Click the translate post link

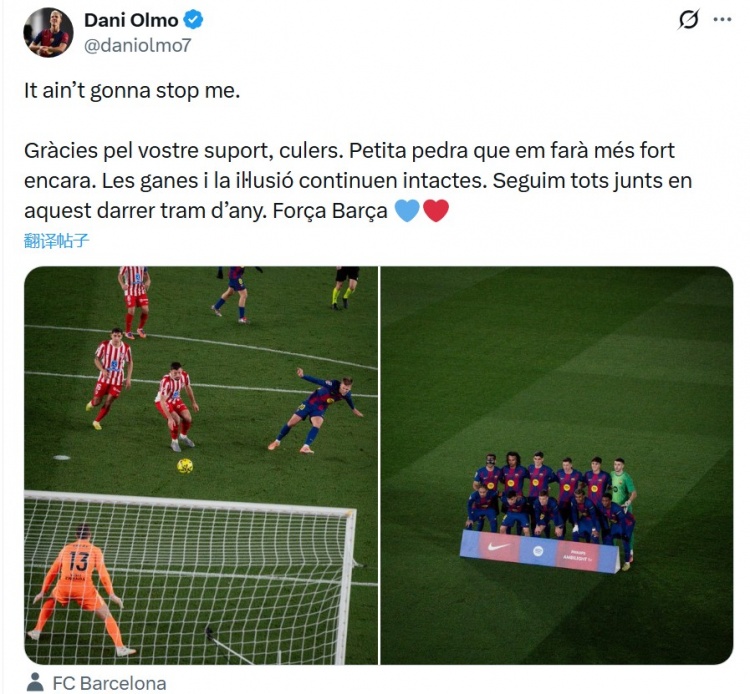click(x=56, y=241)
